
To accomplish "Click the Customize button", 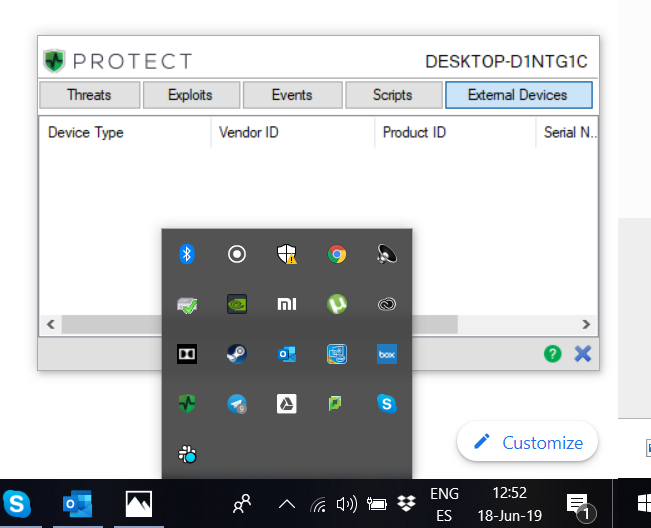I will [x=527, y=442].
